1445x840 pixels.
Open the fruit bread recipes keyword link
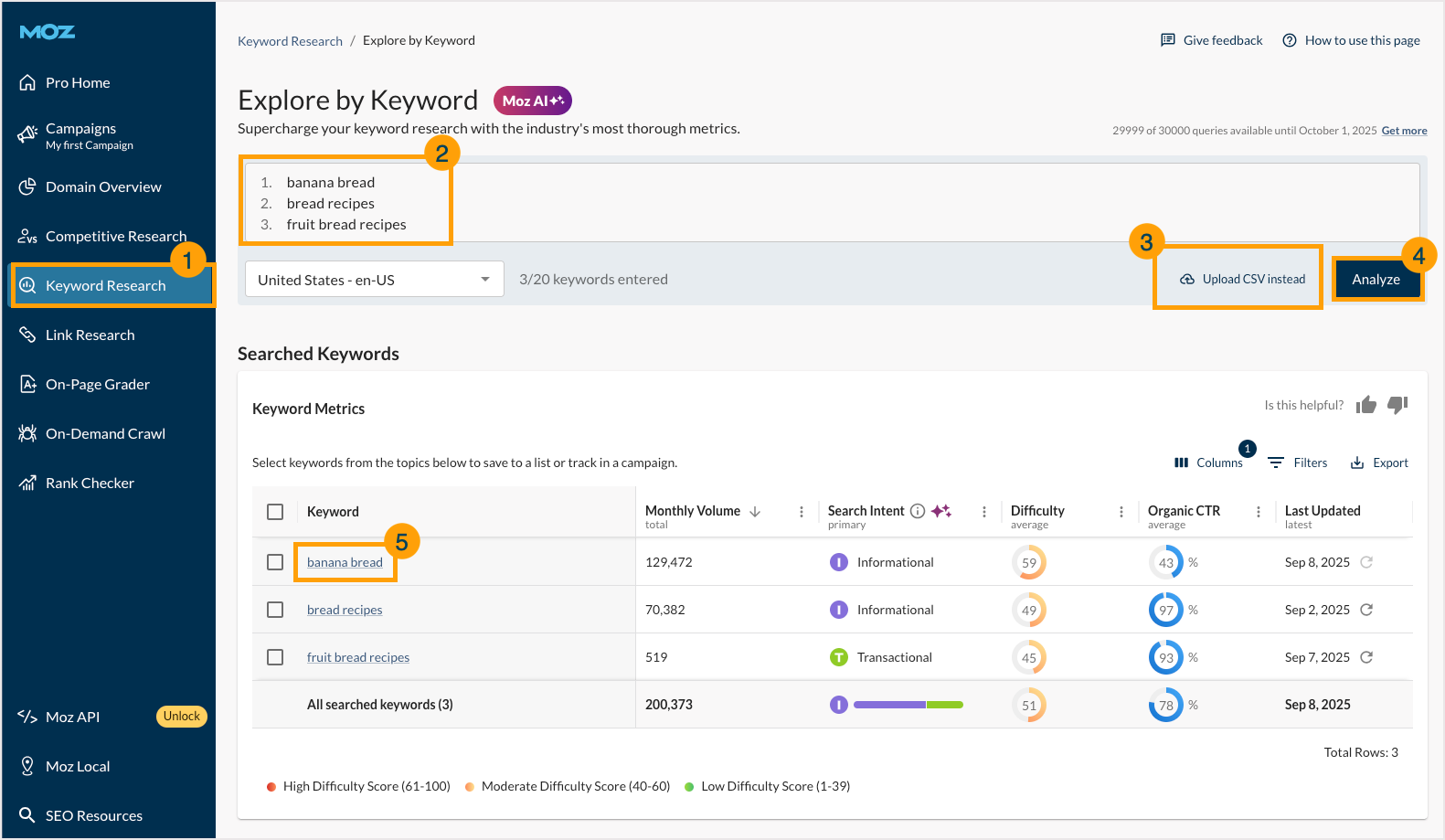tap(358, 657)
